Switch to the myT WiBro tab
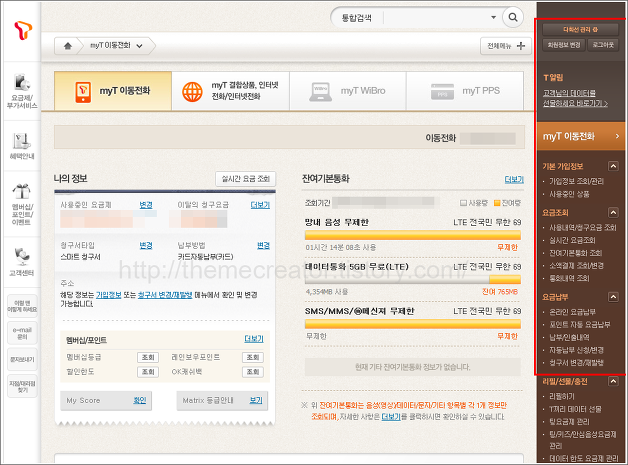 tap(348, 91)
